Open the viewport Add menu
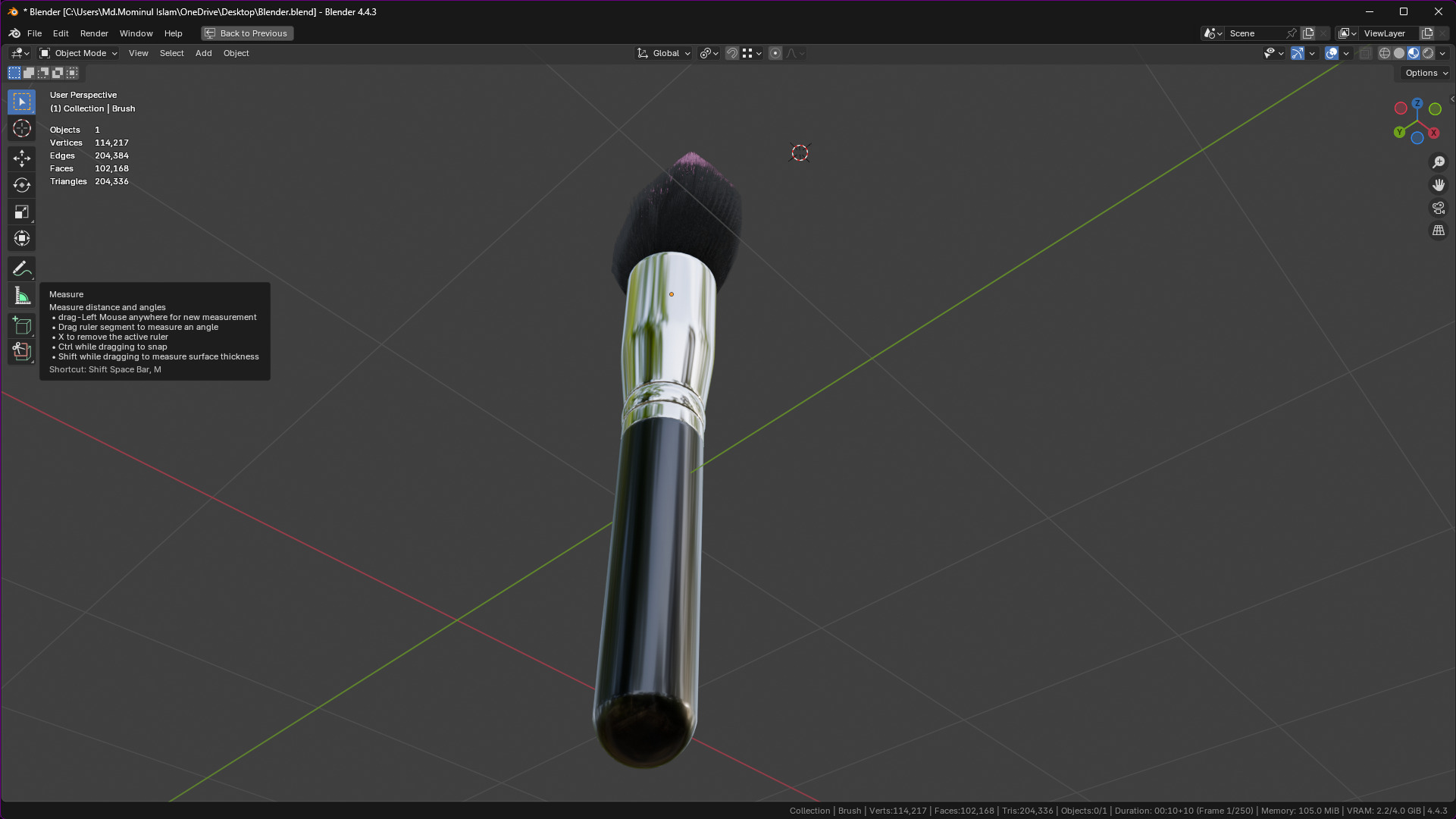Image resolution: width=1456 pixels, height=819 pixels. click(x=203, y=53)
